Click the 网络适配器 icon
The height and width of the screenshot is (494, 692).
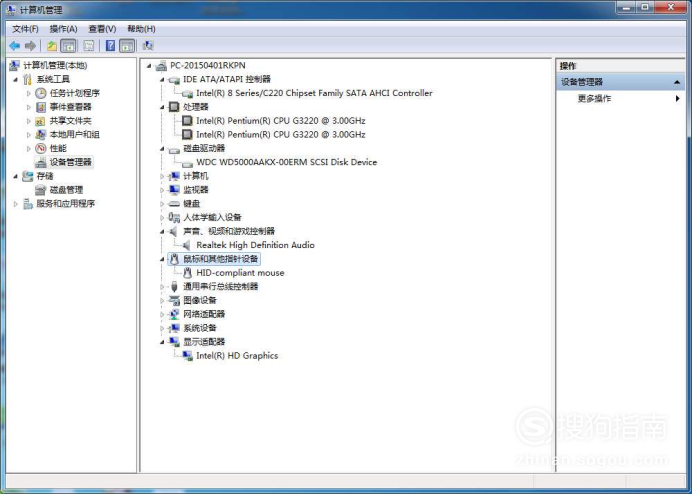coord(174,314)
